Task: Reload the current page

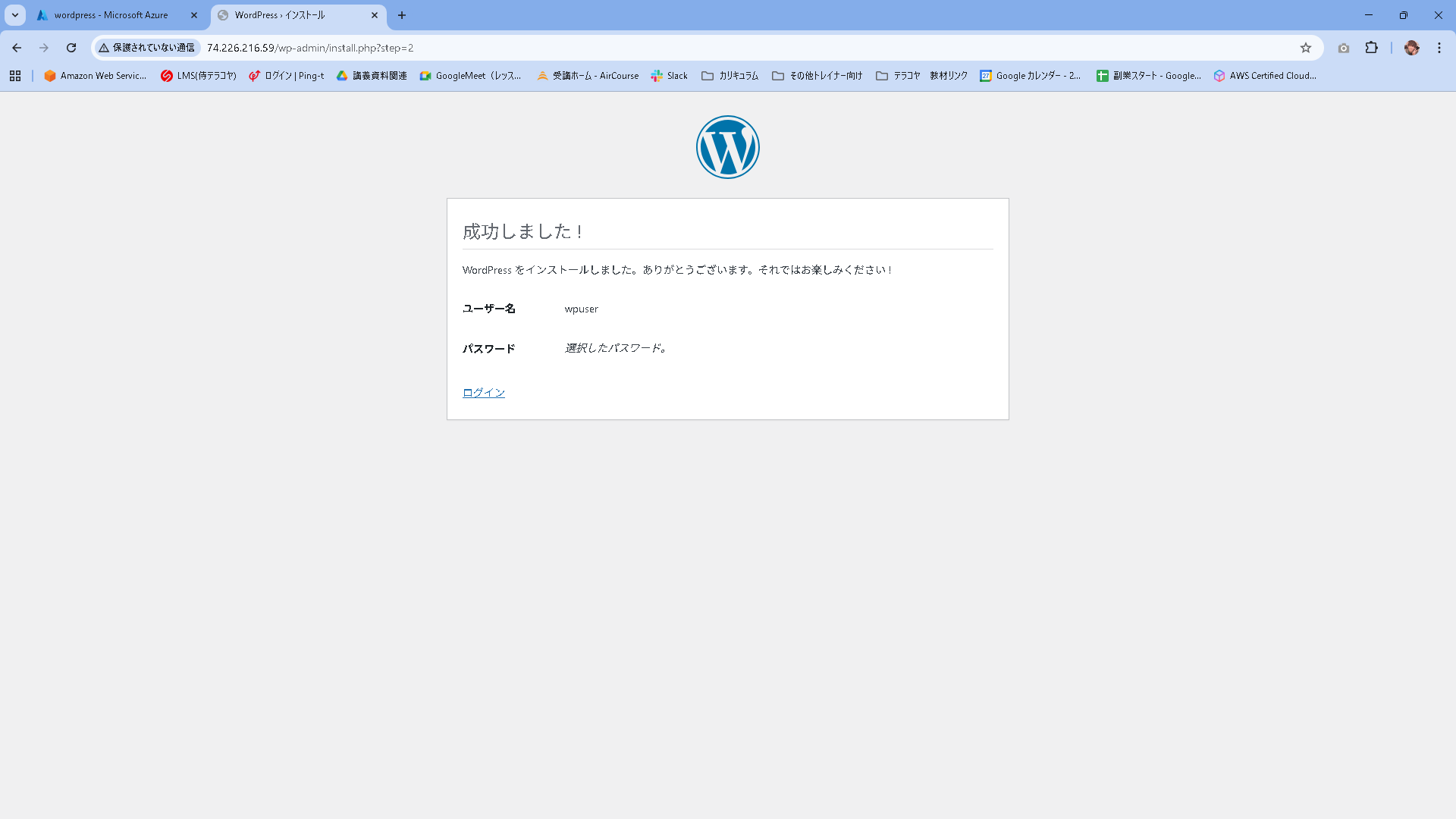Action: coord(71,48)
